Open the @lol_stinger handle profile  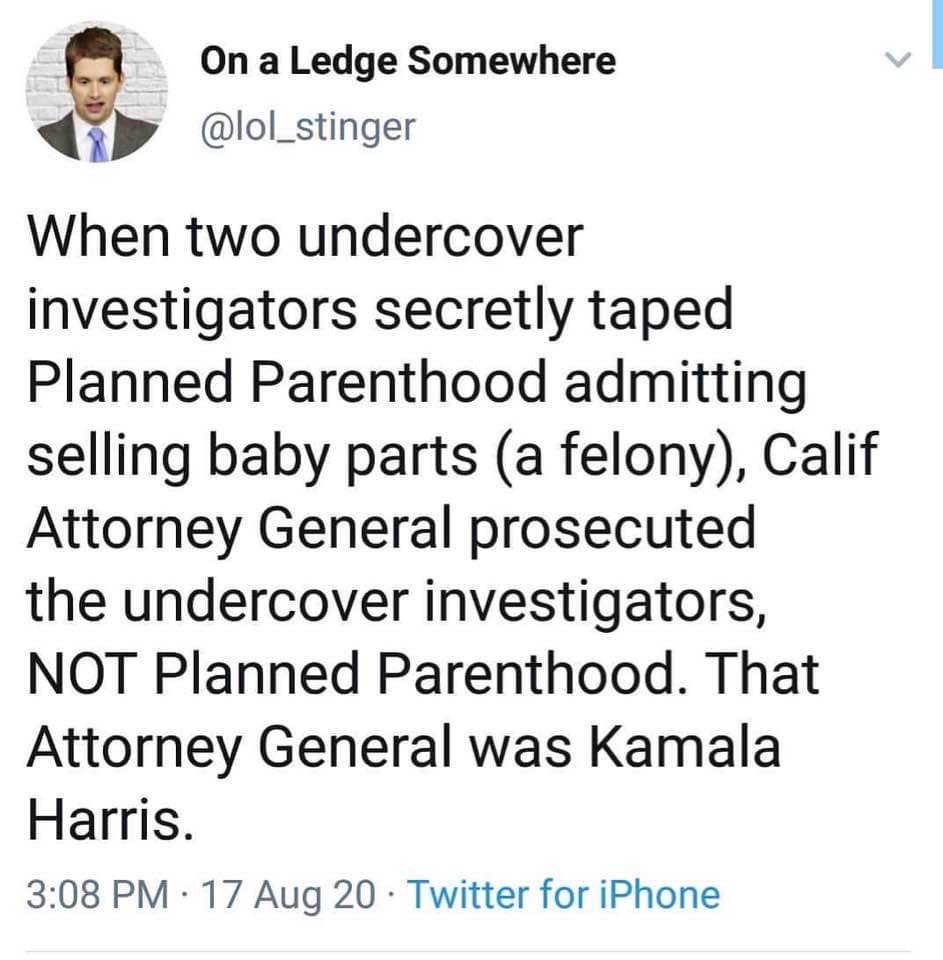point(307,127)
